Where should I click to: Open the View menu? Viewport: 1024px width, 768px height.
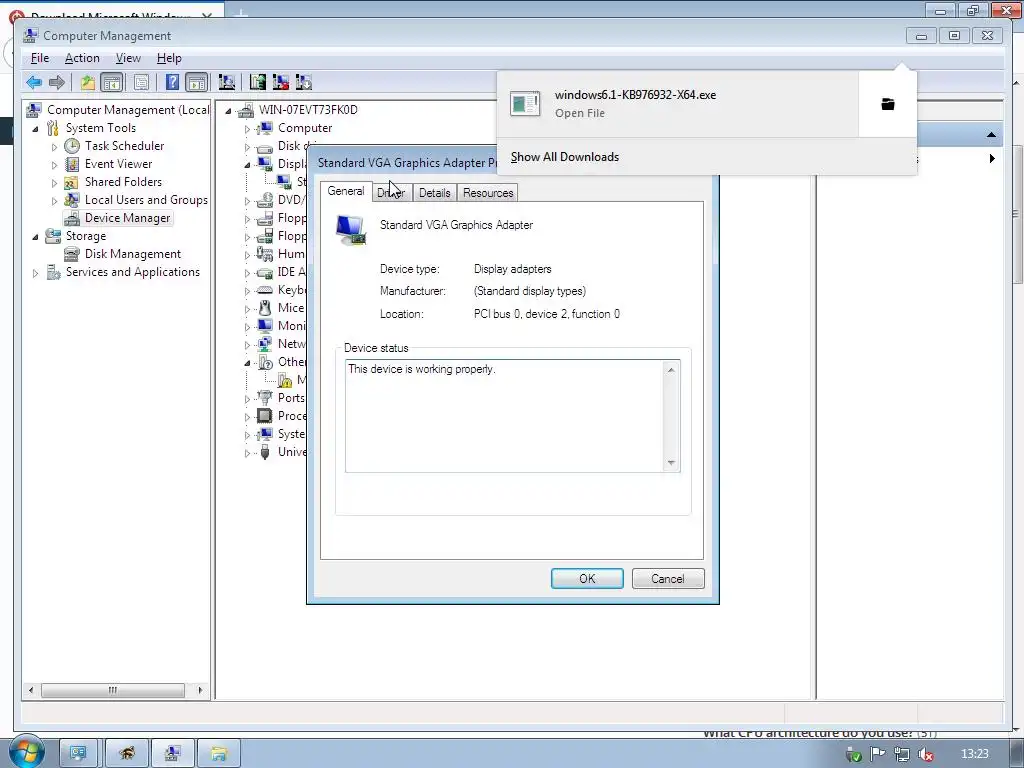click(x=128, y=58)
